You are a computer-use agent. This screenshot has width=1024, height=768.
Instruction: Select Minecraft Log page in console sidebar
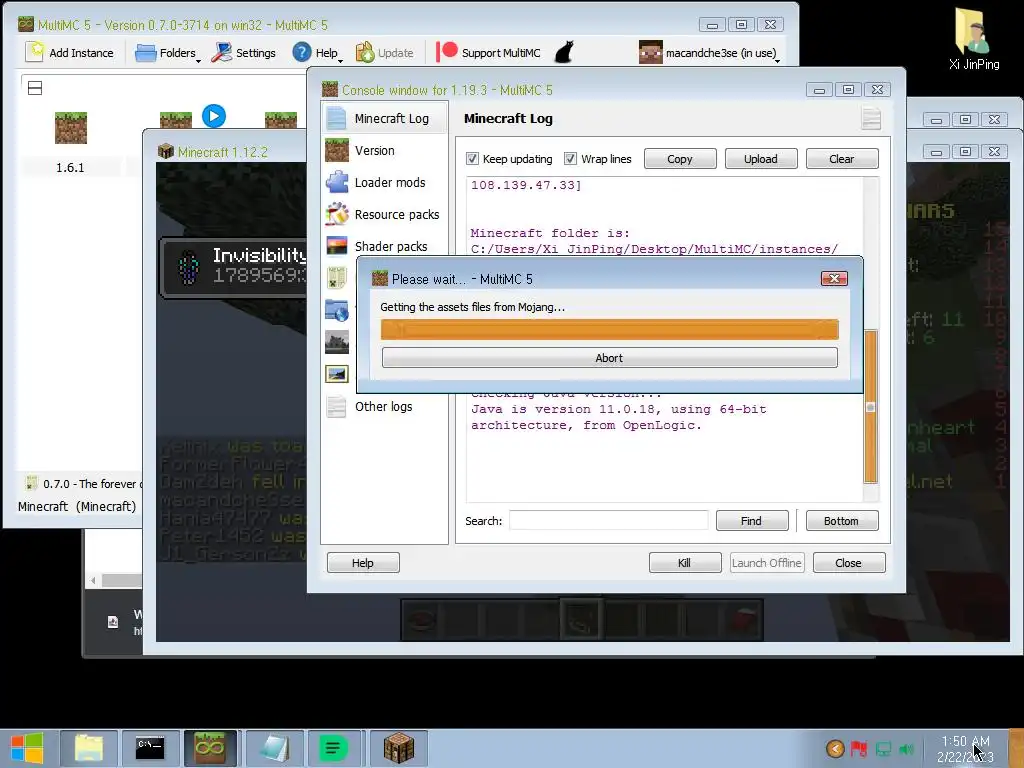tap(385, 118)
